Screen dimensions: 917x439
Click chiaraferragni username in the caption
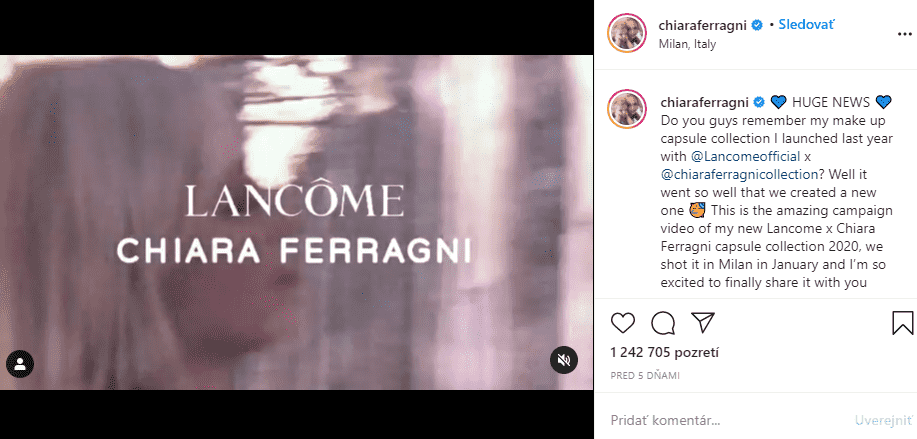click(x=705, y=102)
